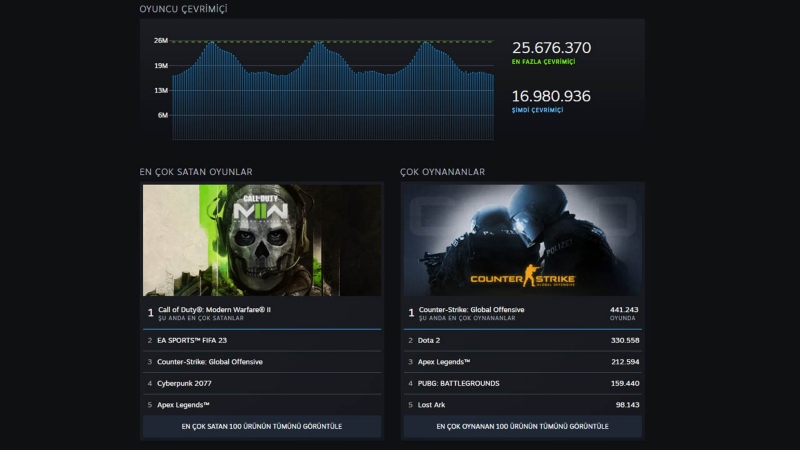Click the 16.980.936 currently online count
This screenshot has width=800, height=450.
click(551, 96)
